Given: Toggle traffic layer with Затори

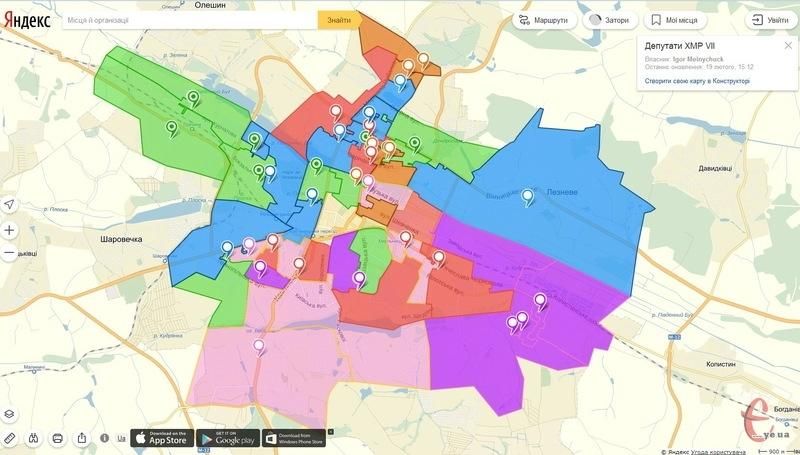Looking at the screenshot, I should tap(608, 20).
